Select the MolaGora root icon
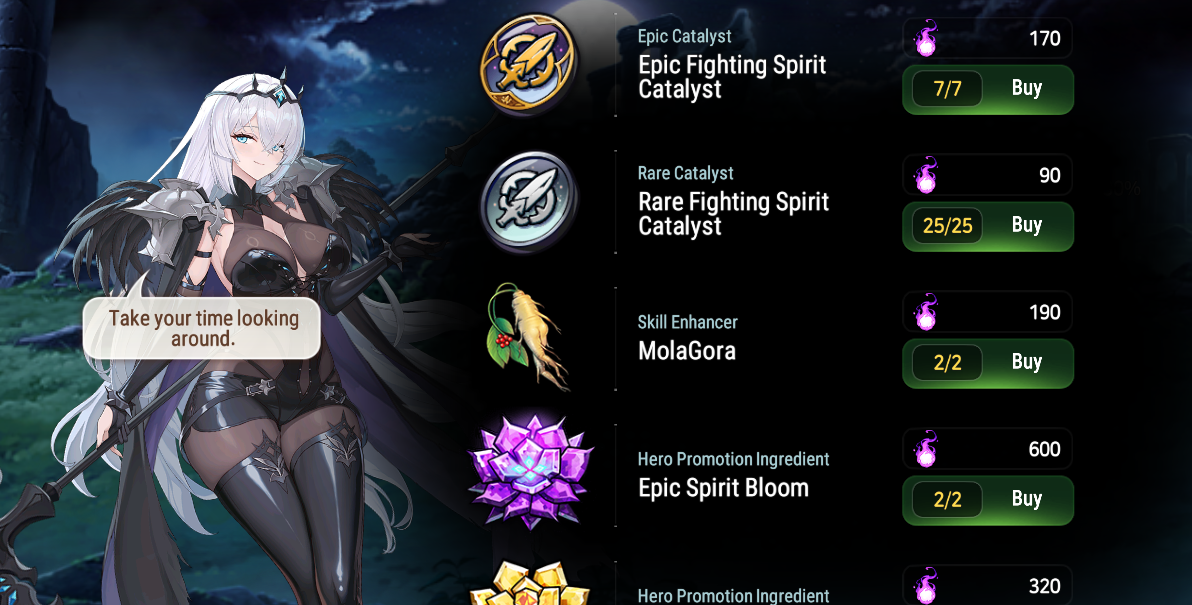 [528, 337]
